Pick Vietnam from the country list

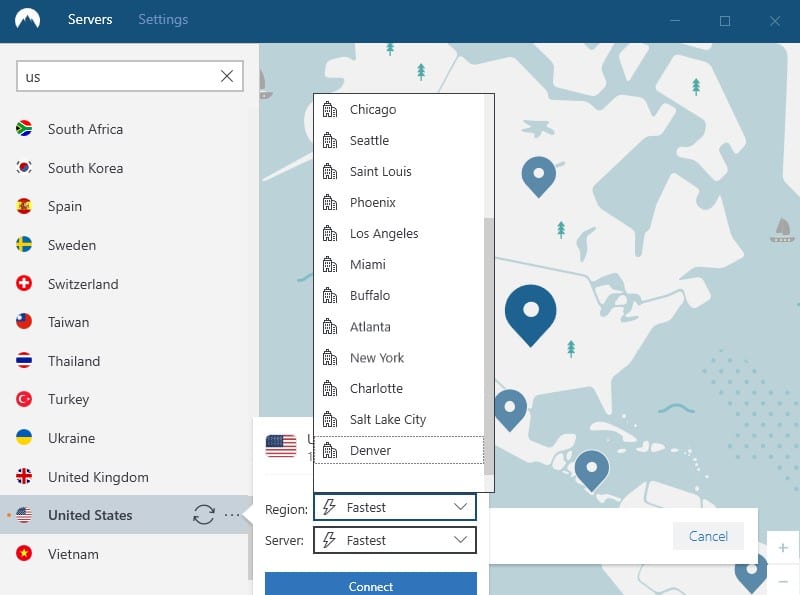pos(73,554)
